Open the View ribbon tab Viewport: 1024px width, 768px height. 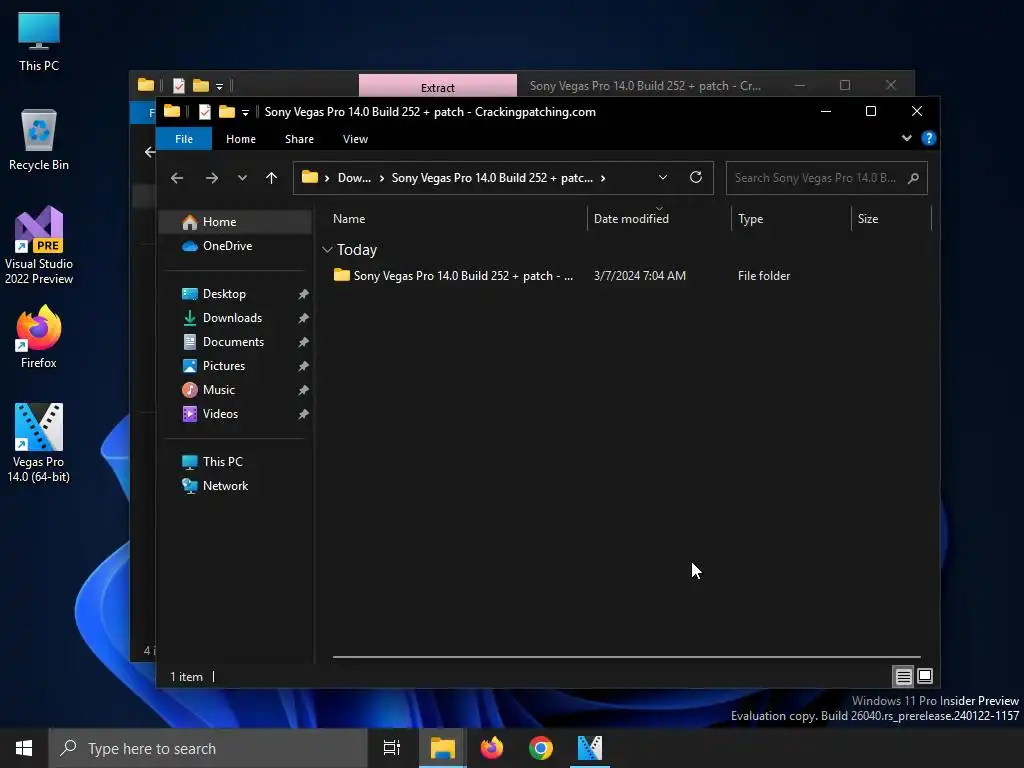(355, 139)
